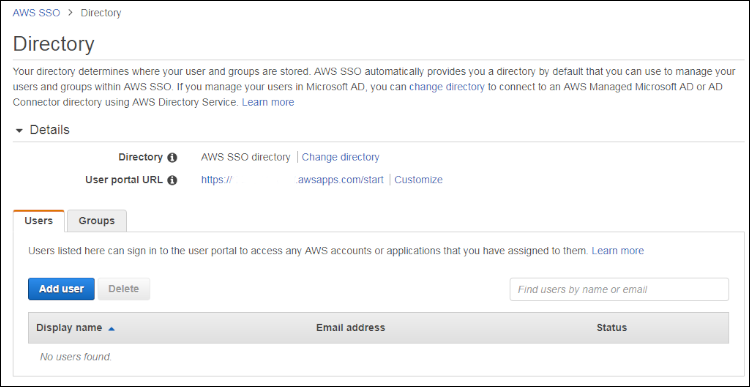Click the Change directory link in Details
Screen dimensions: 750x387
click(x=340, y=157)
